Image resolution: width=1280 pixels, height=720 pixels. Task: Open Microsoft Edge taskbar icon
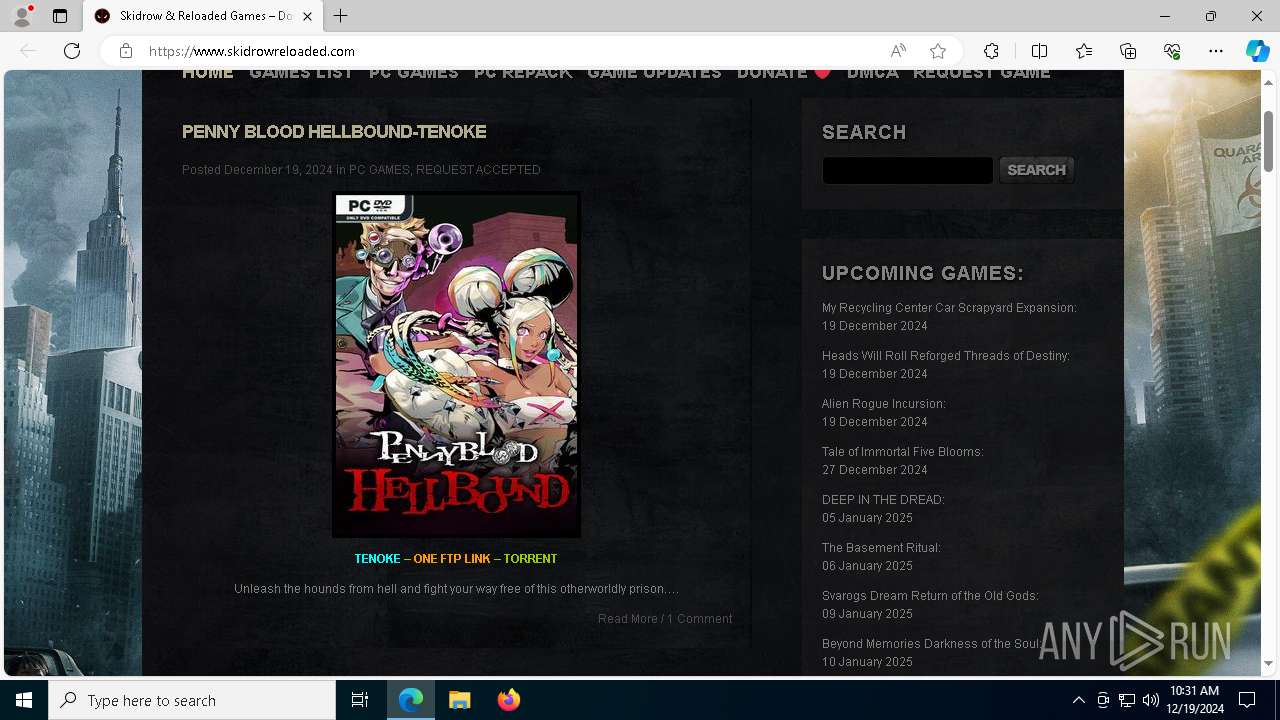(x=411, y=700)
